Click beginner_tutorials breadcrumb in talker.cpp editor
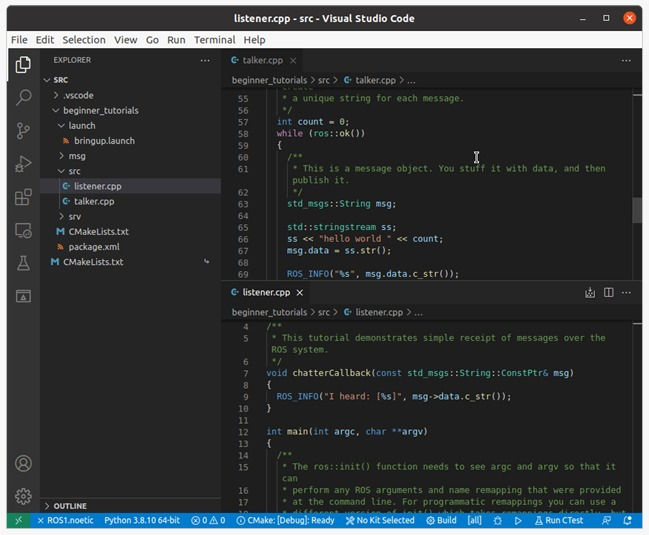Screen dimensions: 649x535 point(269,80)
